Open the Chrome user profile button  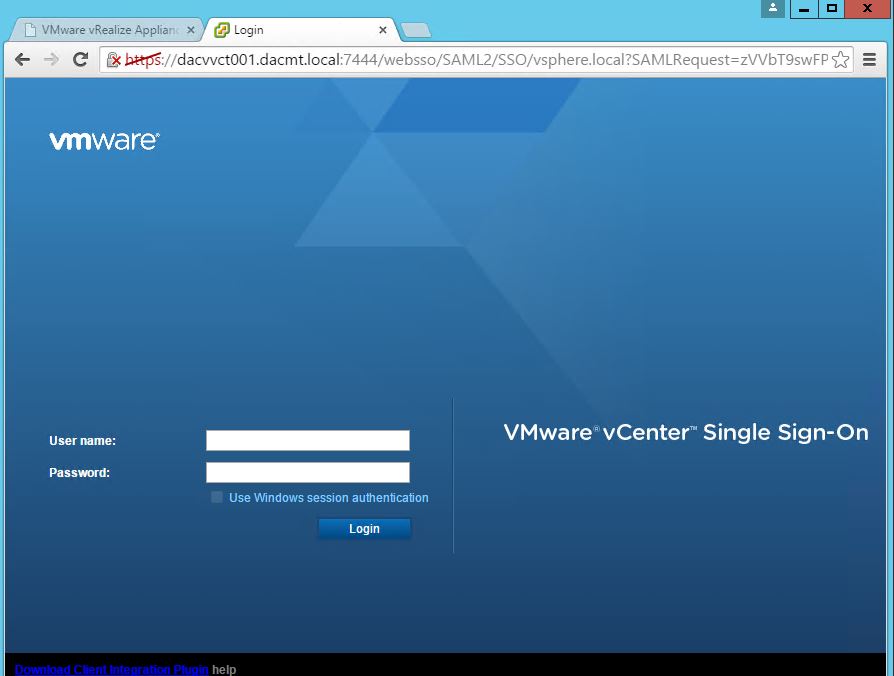tap(773, 8)
